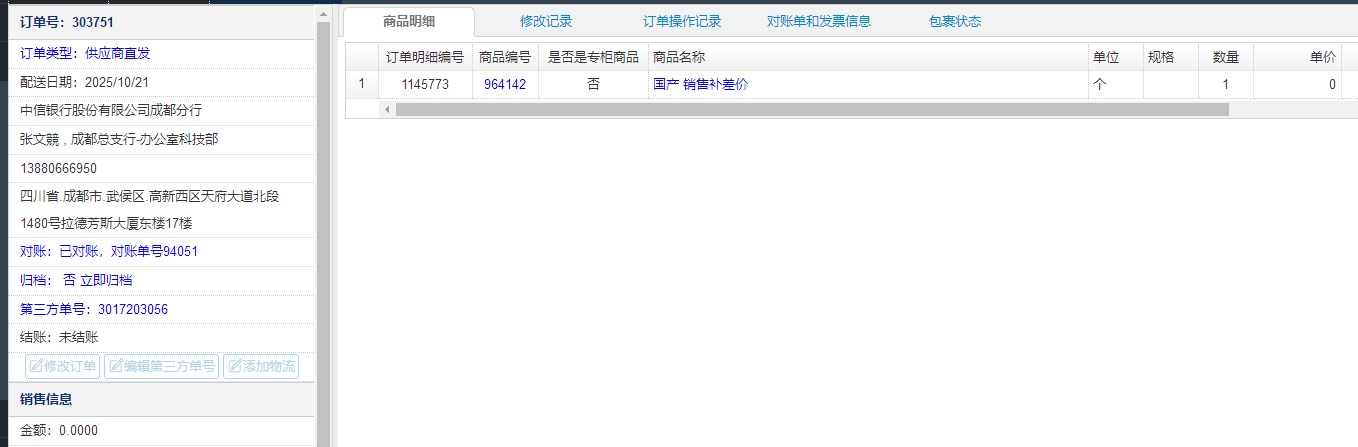Select the 商品明细 tab
The image size is (1358, 447).
coord(408,21)
